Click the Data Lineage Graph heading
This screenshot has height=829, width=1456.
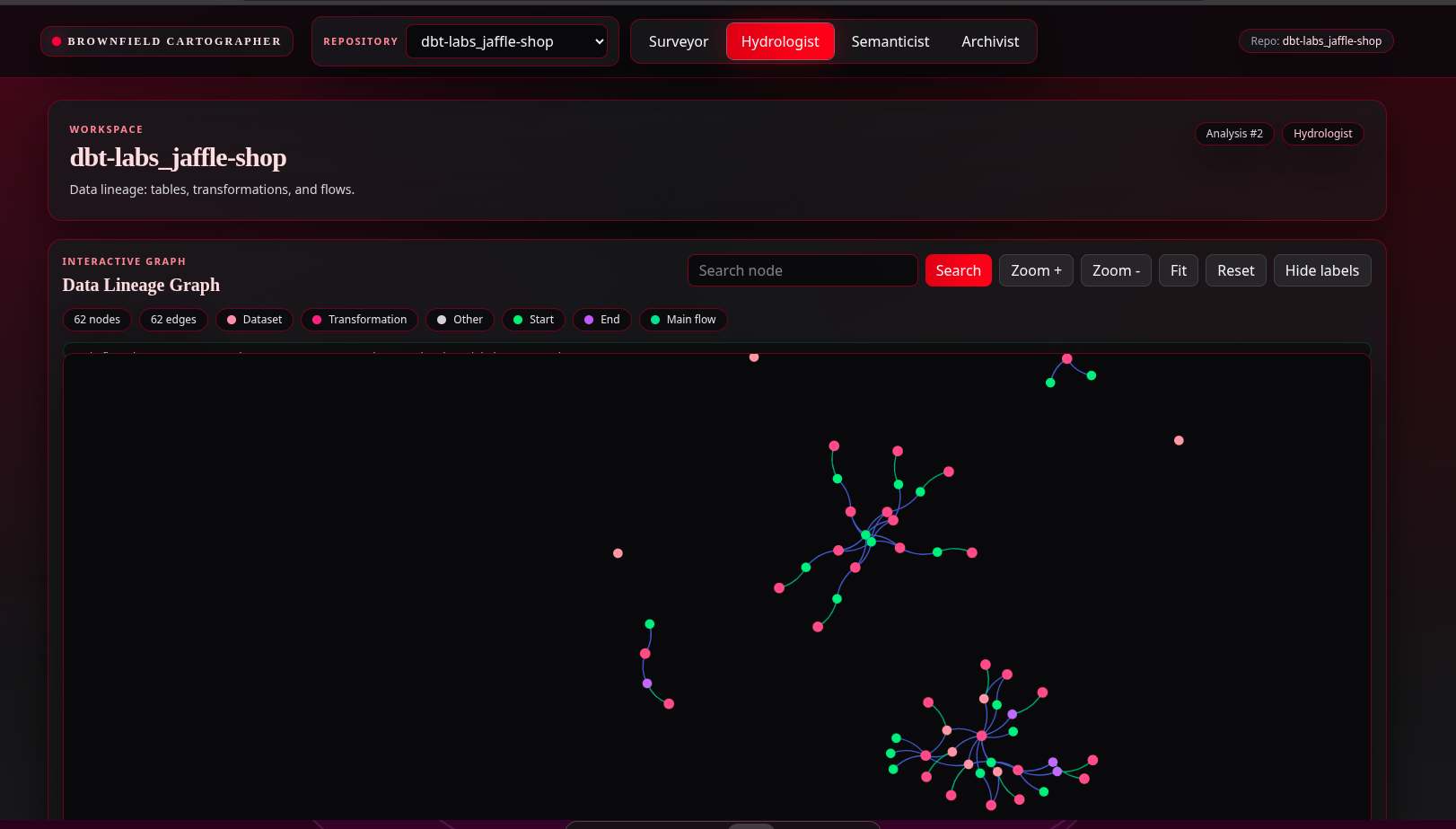141,286
